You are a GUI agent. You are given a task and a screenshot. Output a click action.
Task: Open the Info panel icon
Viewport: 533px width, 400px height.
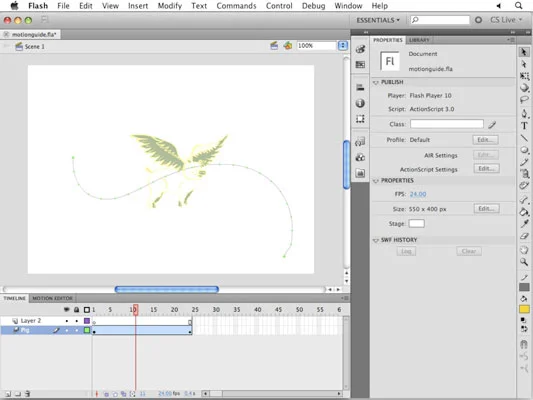[x=360, y=103]
